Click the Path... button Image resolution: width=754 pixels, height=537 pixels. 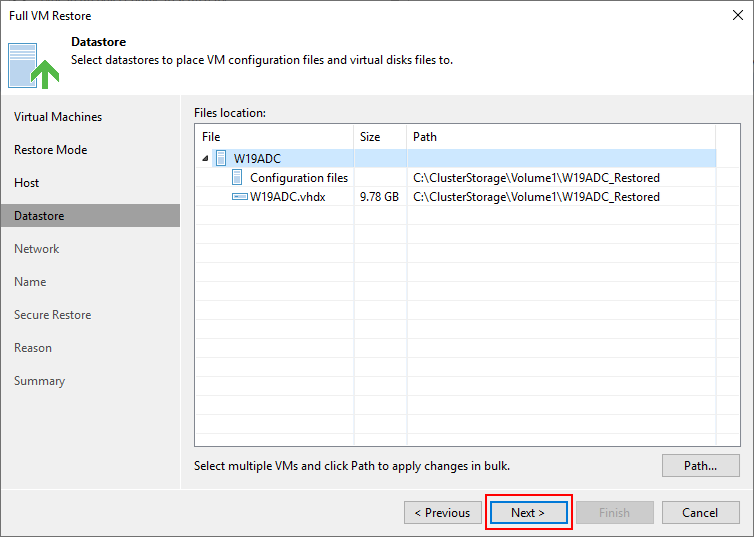(x=701, y=465)
